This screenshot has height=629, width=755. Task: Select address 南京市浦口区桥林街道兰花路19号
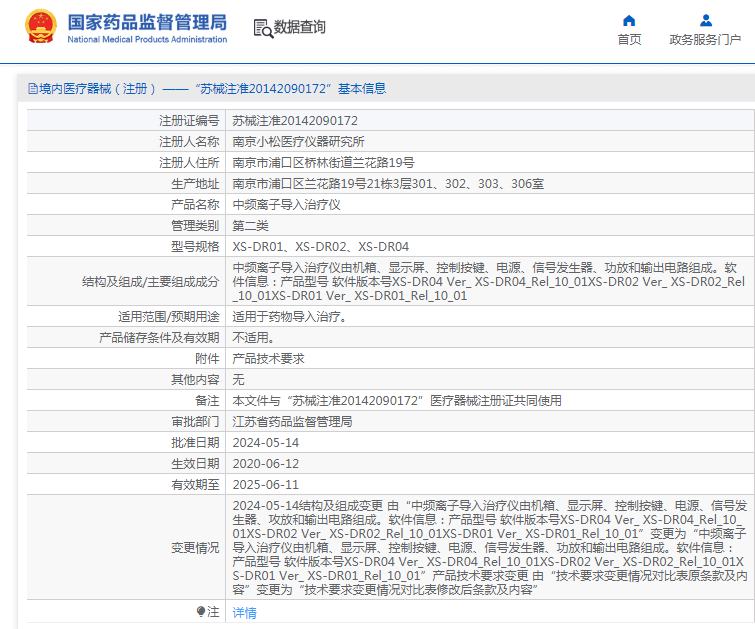coord(323,163)
